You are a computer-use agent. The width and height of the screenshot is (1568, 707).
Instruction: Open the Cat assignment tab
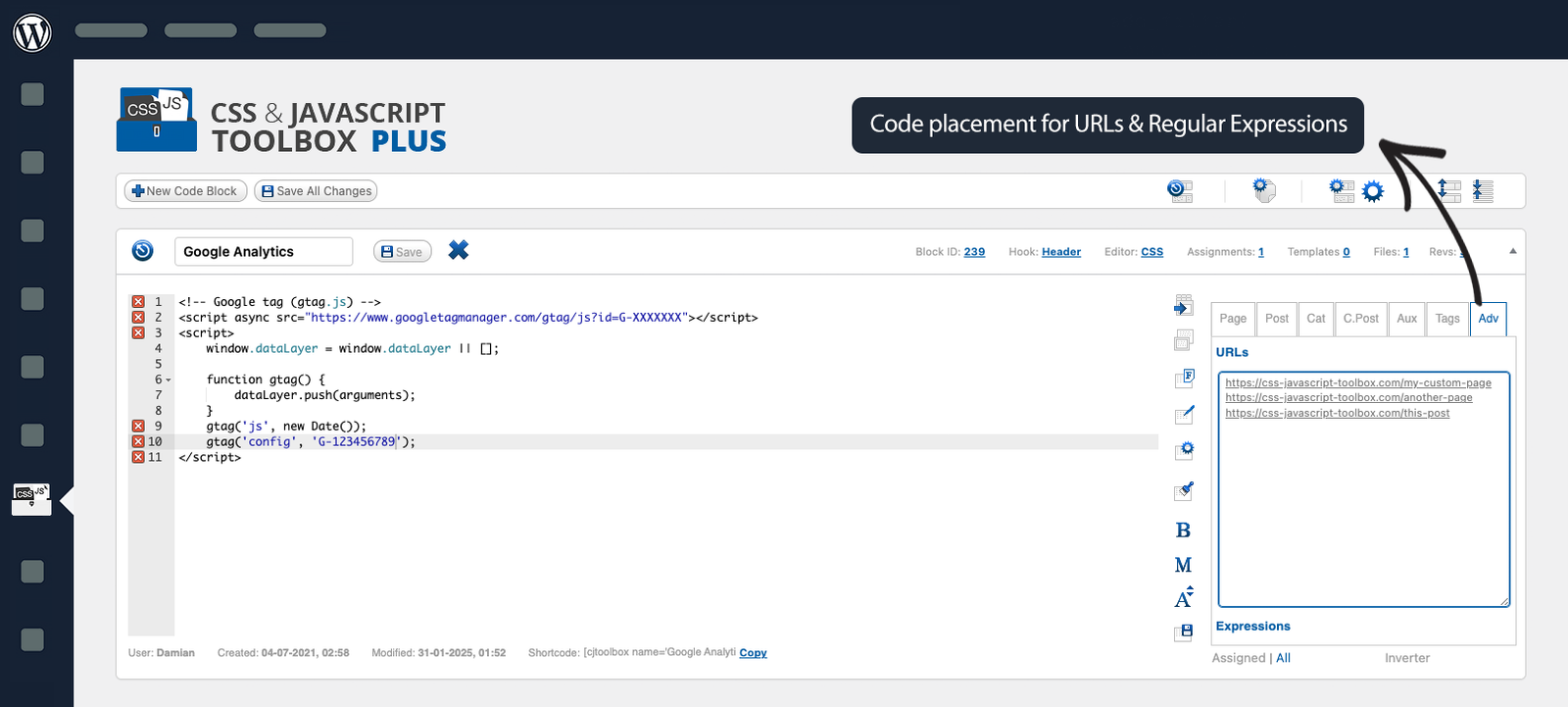tap(1316, 319)
